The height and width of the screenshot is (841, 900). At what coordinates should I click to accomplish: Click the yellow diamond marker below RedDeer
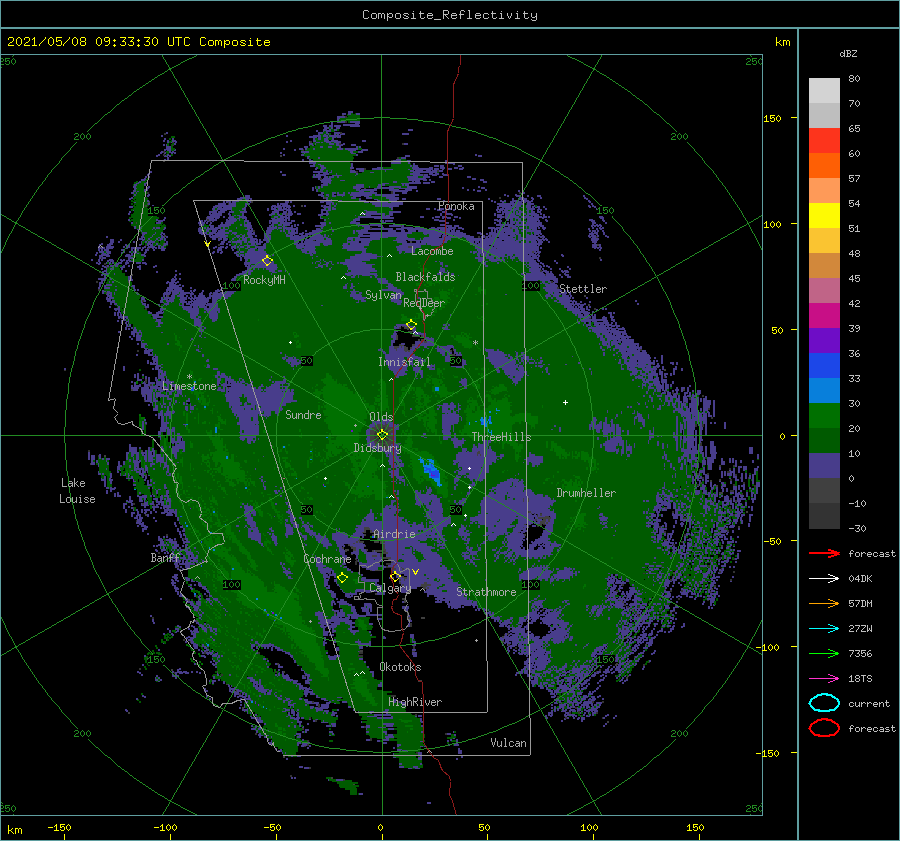[411, 325]
